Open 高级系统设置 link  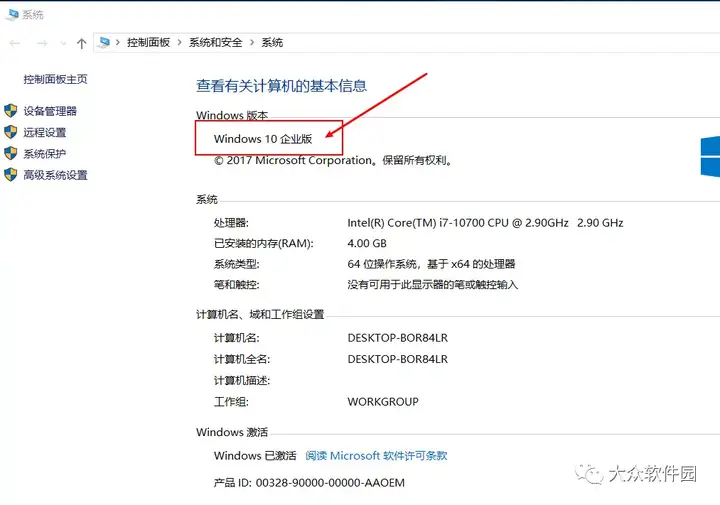click(55, 175)
